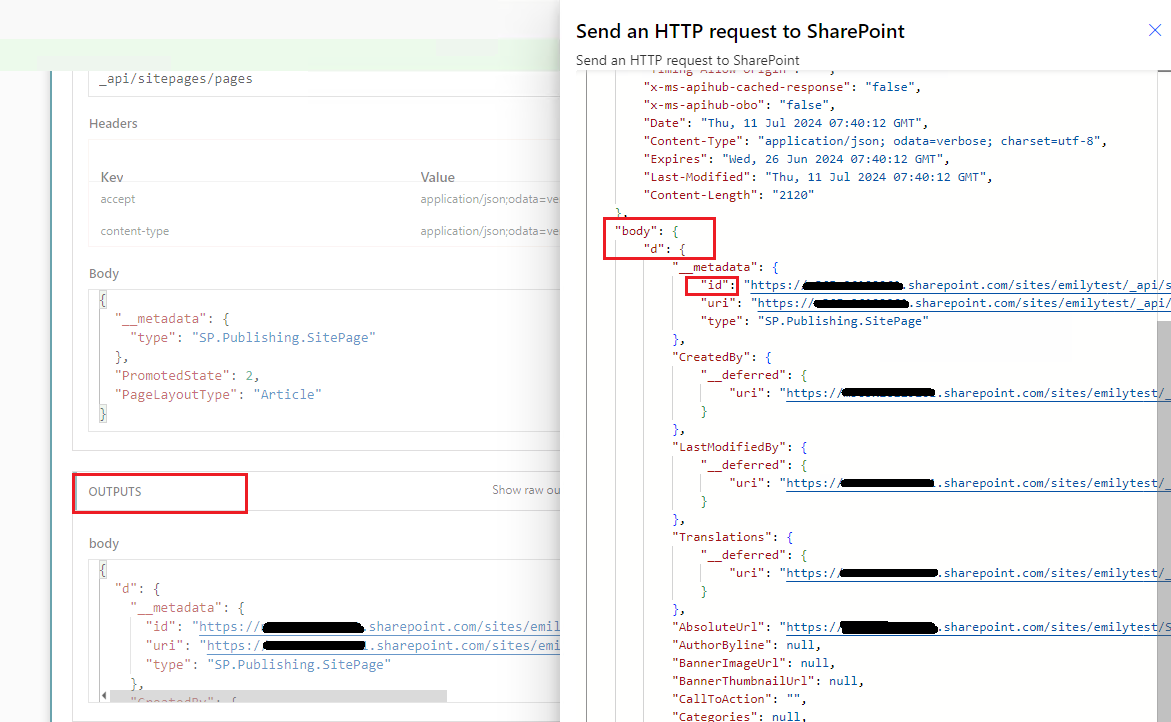Select the content-type header row

329,231
